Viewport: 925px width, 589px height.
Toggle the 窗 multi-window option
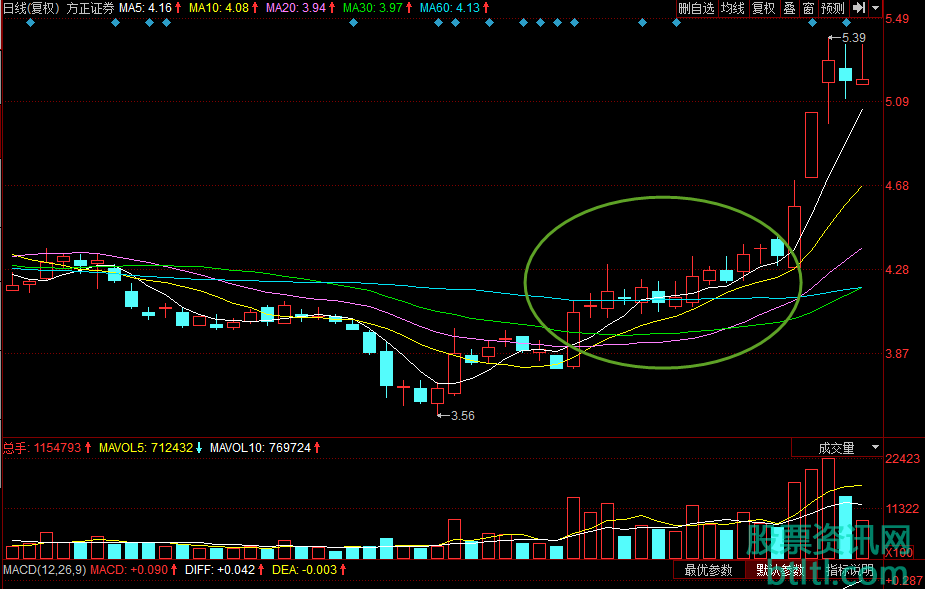(x=808, y=8)
